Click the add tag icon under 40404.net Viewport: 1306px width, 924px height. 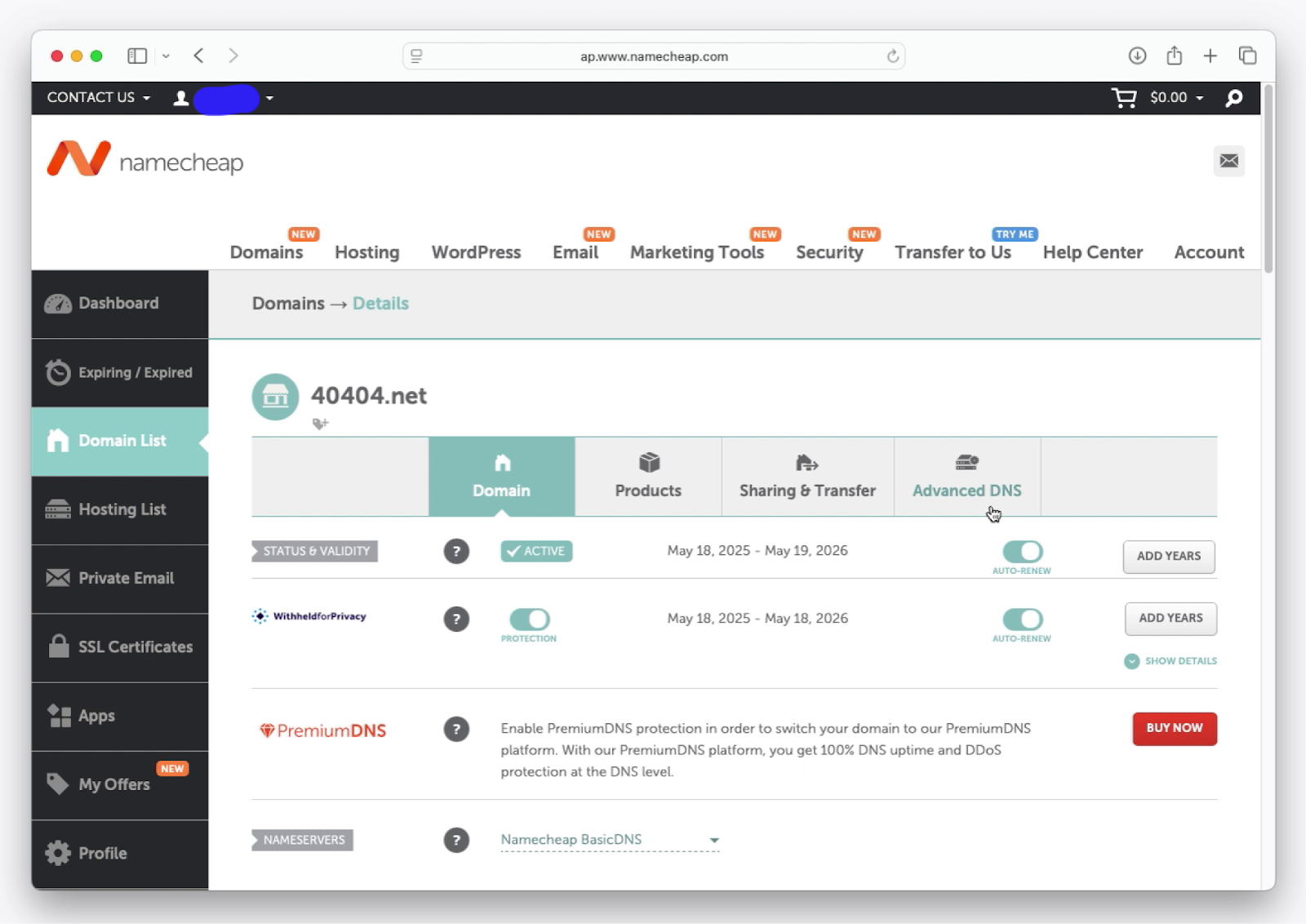[320, 423]
